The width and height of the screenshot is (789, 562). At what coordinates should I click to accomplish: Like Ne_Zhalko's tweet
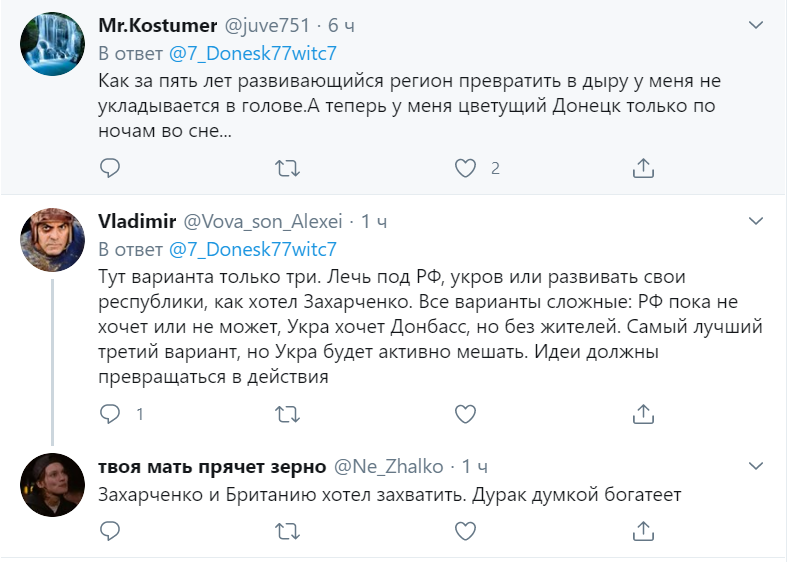pos(465,527)
